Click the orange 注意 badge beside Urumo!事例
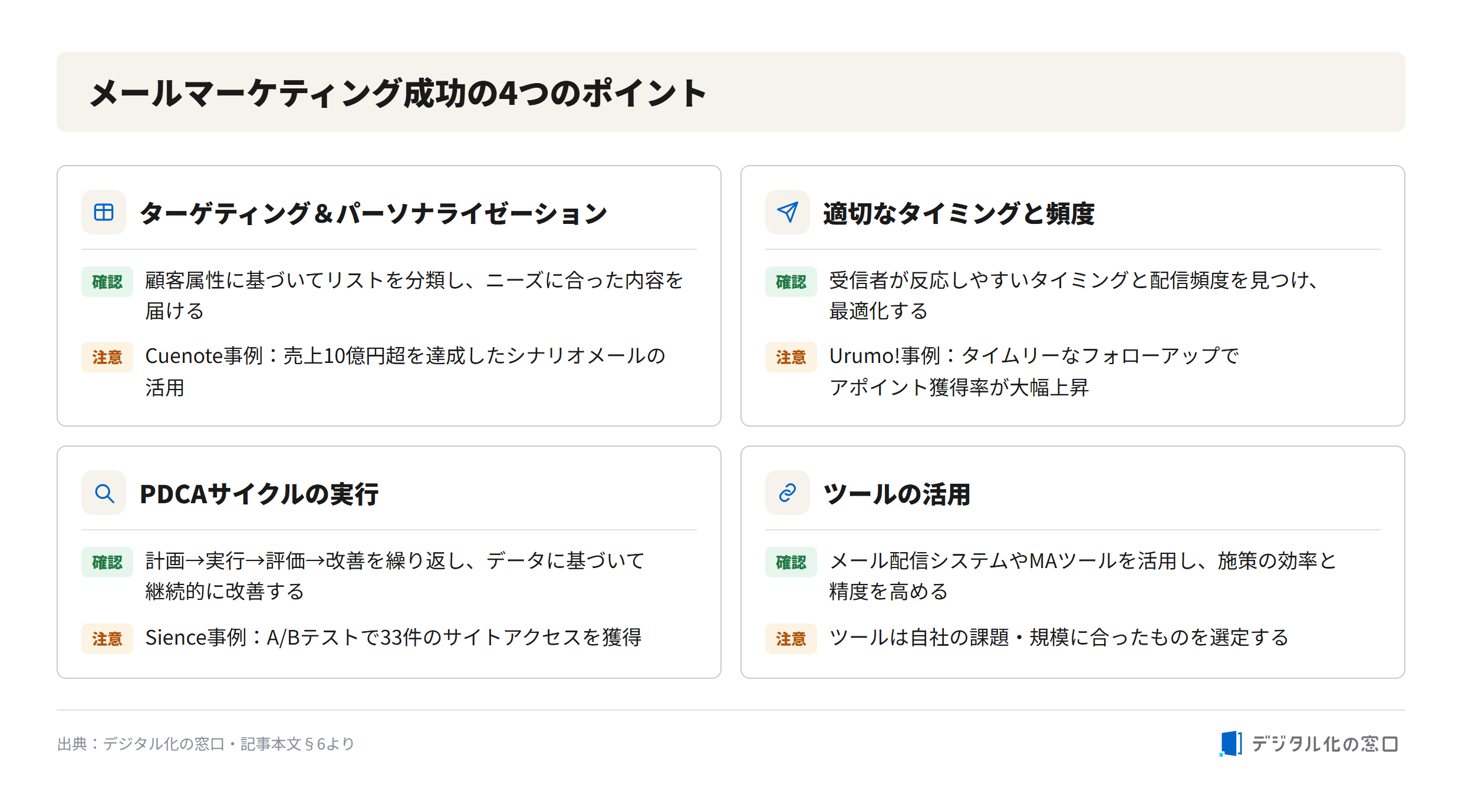1462x812 pixels. point(791,357)
